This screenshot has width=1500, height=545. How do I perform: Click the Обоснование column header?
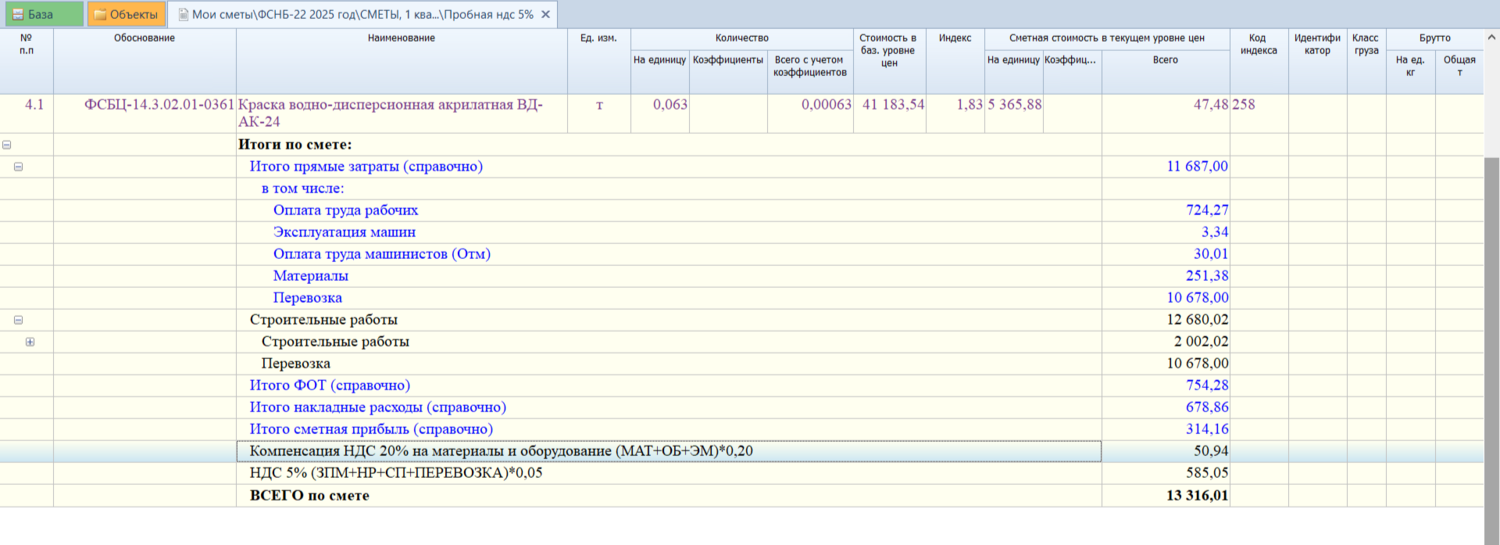144,38
